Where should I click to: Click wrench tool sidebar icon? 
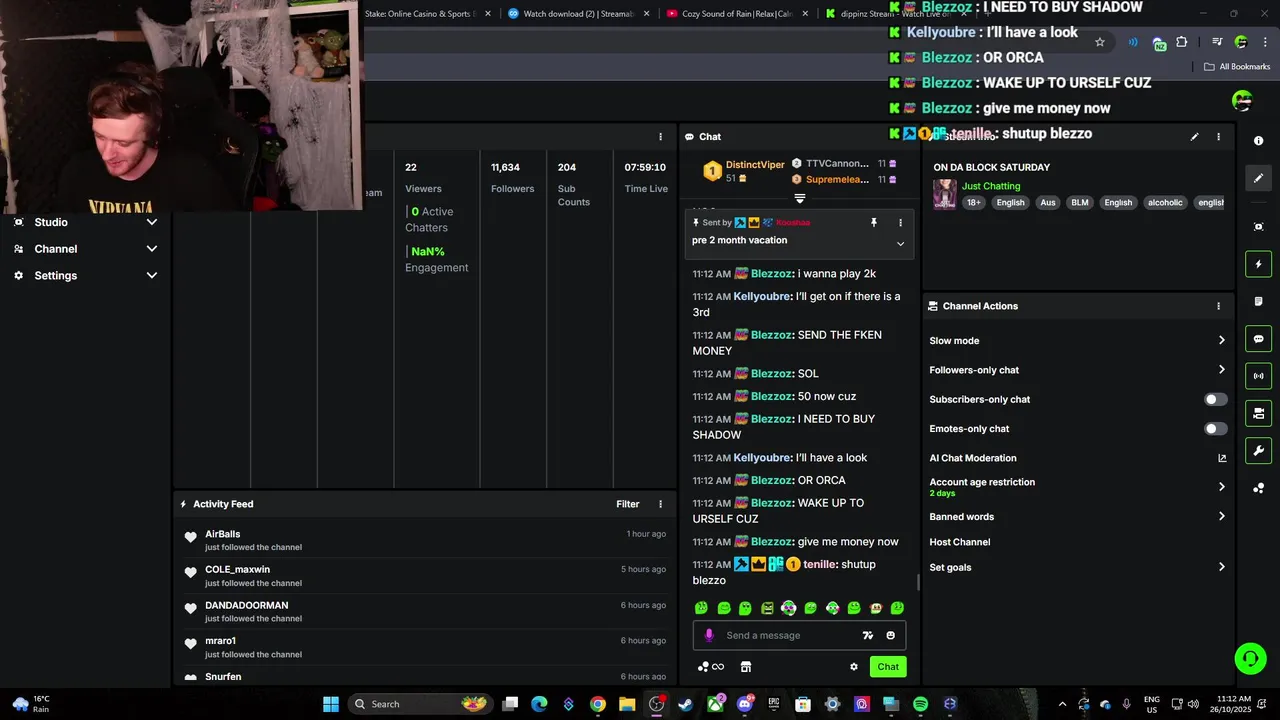[1259, 450]
